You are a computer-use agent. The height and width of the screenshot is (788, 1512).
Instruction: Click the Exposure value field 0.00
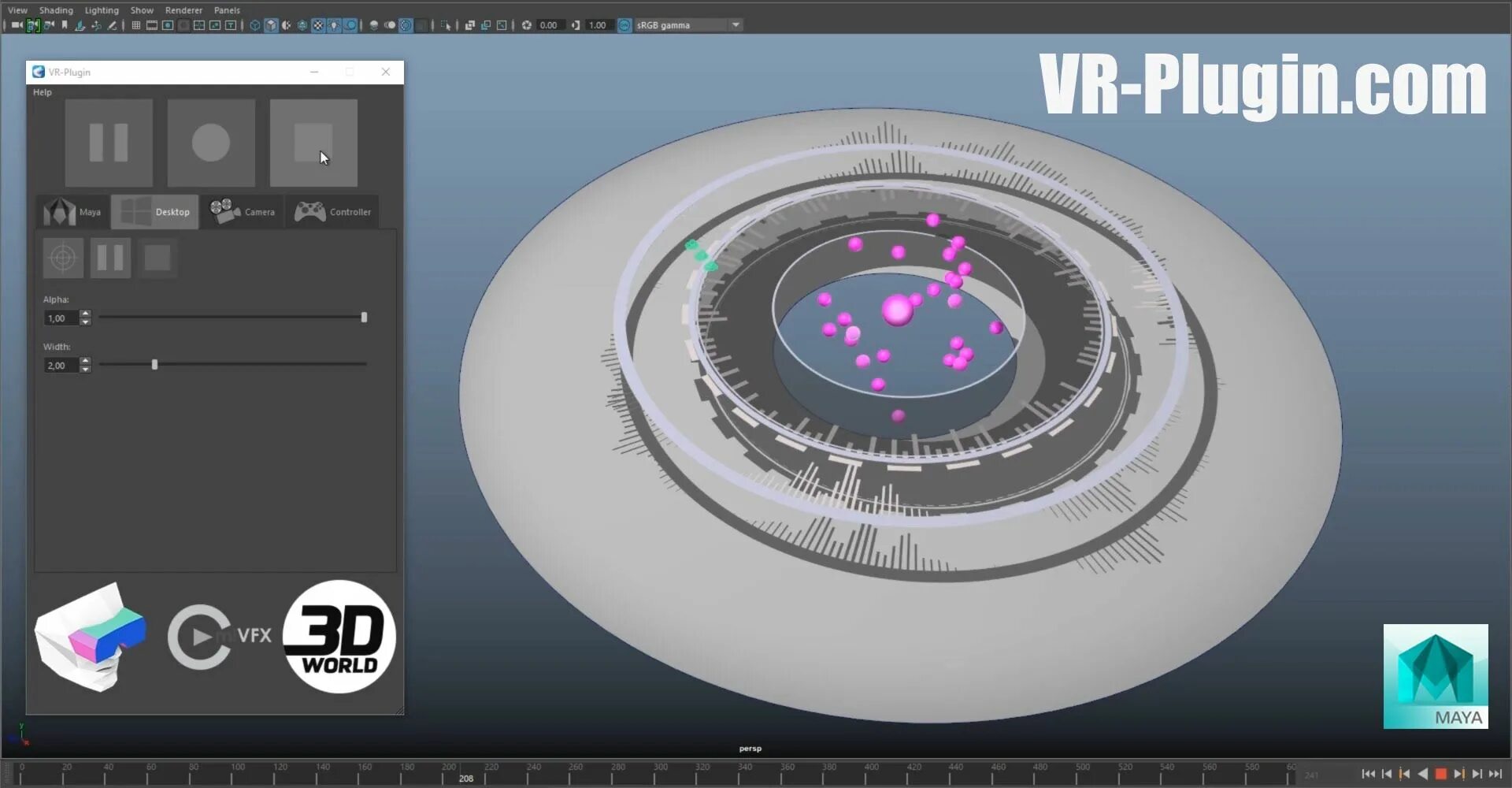click(x=550, y=25)
